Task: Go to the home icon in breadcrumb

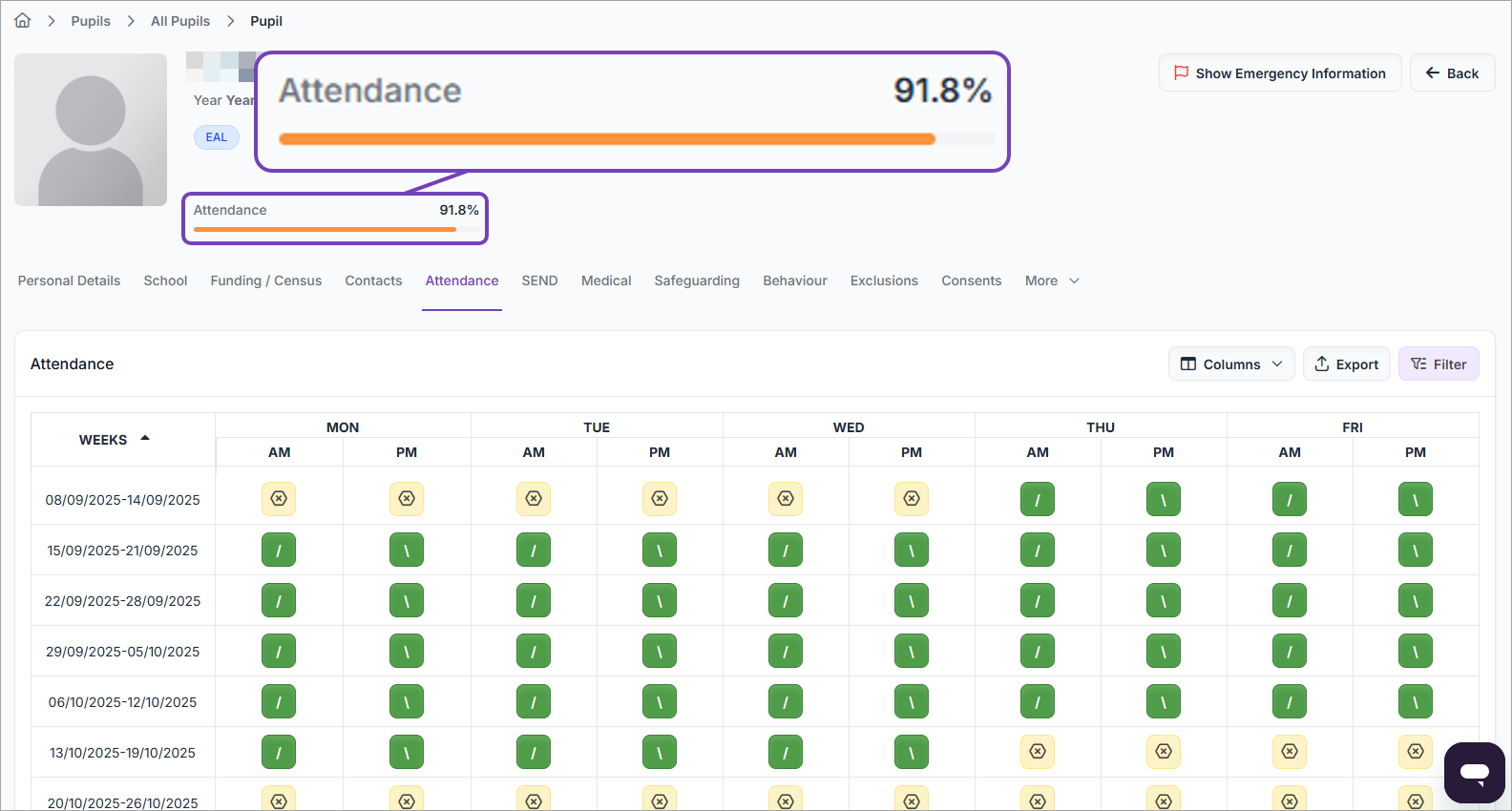Action: tap(23, 20)
